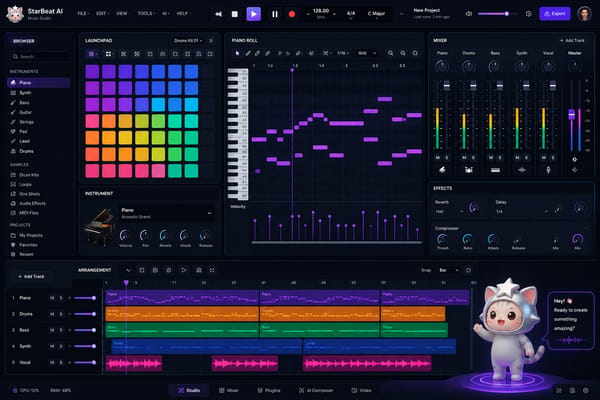The height and width of the screenshot is (400, 600).
Task: Click Add Track in the Mixer panel
Action: [572, 41]
